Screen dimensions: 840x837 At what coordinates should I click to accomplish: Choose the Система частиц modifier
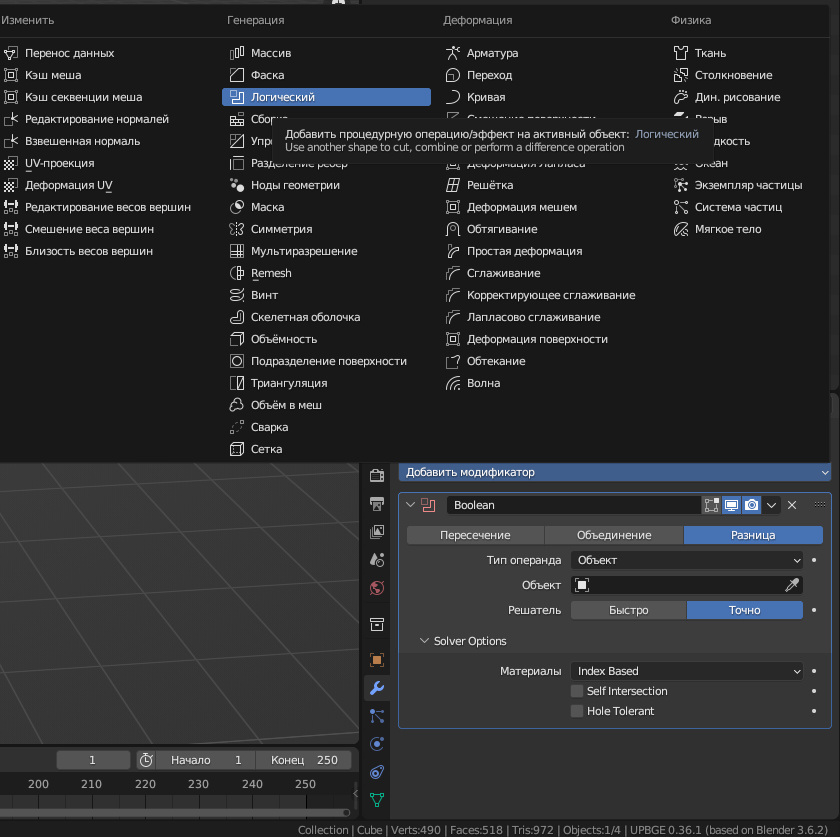pos(748,207)
